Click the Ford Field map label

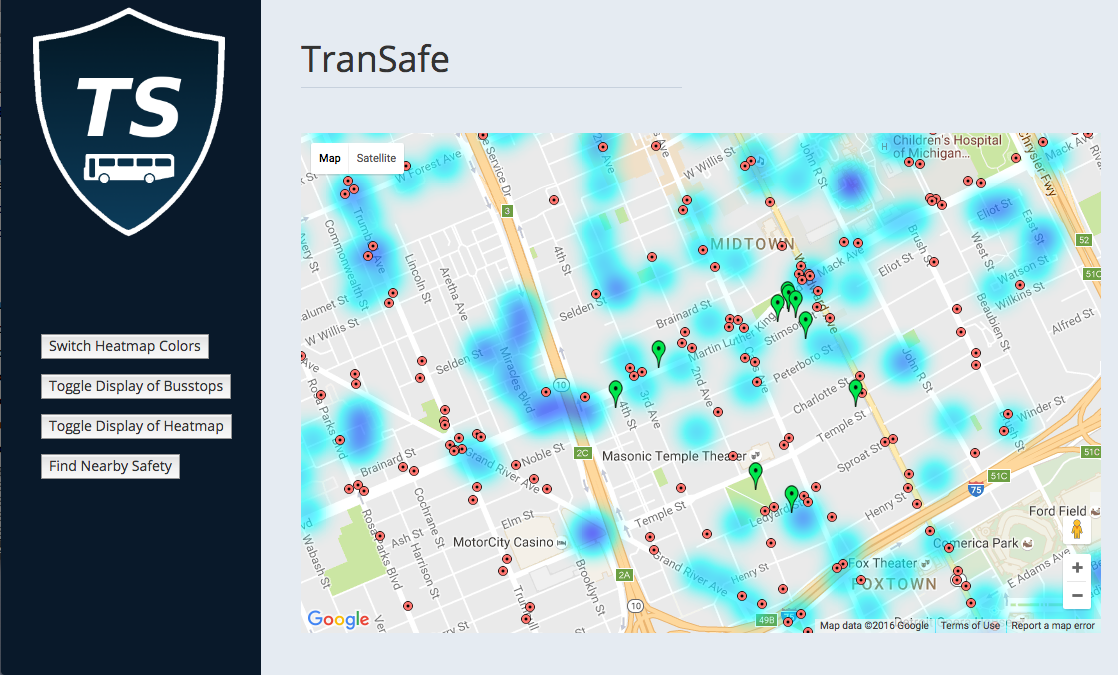1057,511
